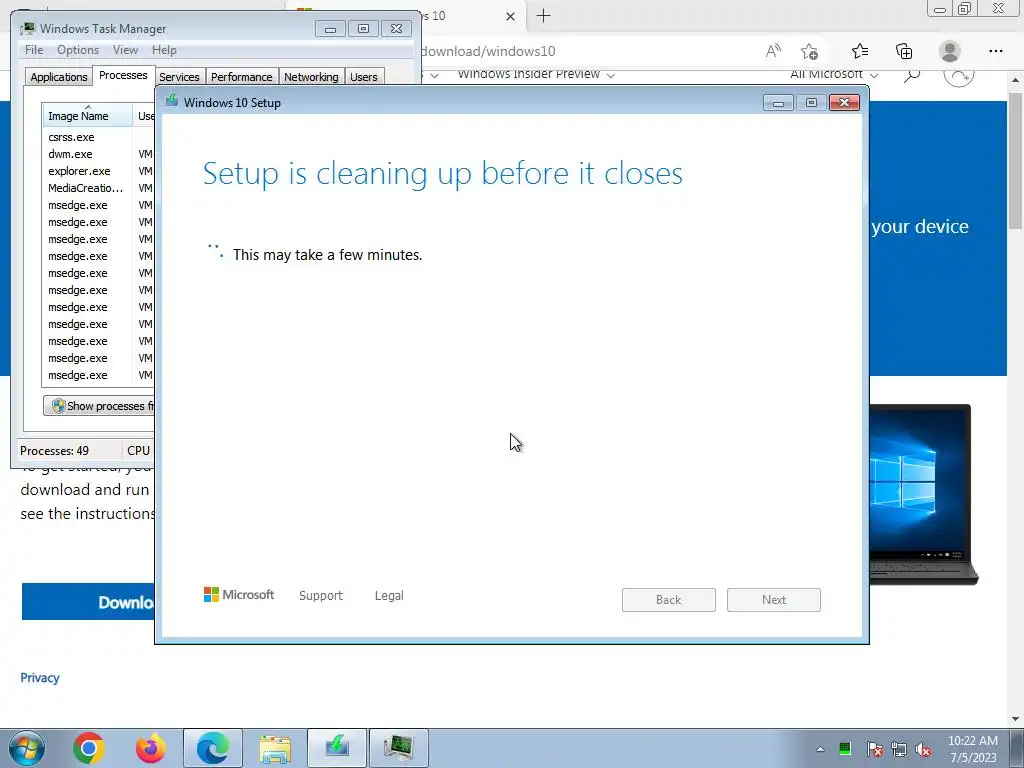Image resolution: width=1024 pixels, height=768 pixels.
Task: Select Task Manager taskbar icon
Action: [399, 748]
